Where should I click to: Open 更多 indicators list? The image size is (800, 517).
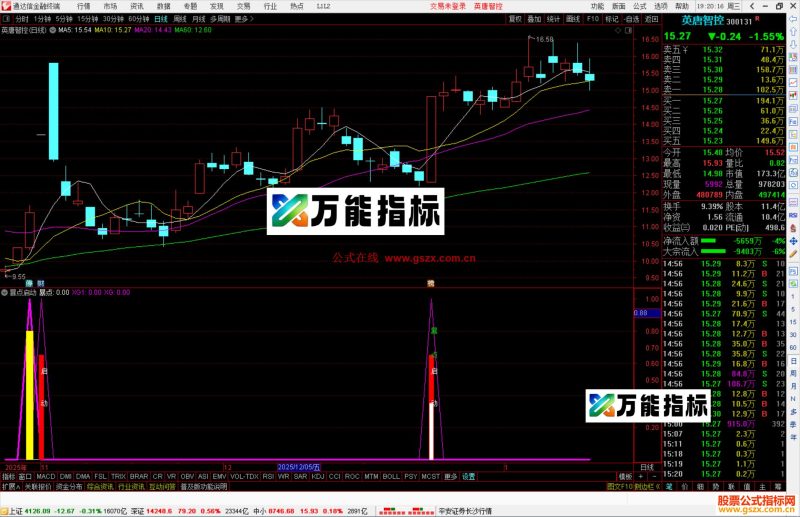tap(451, 476)
